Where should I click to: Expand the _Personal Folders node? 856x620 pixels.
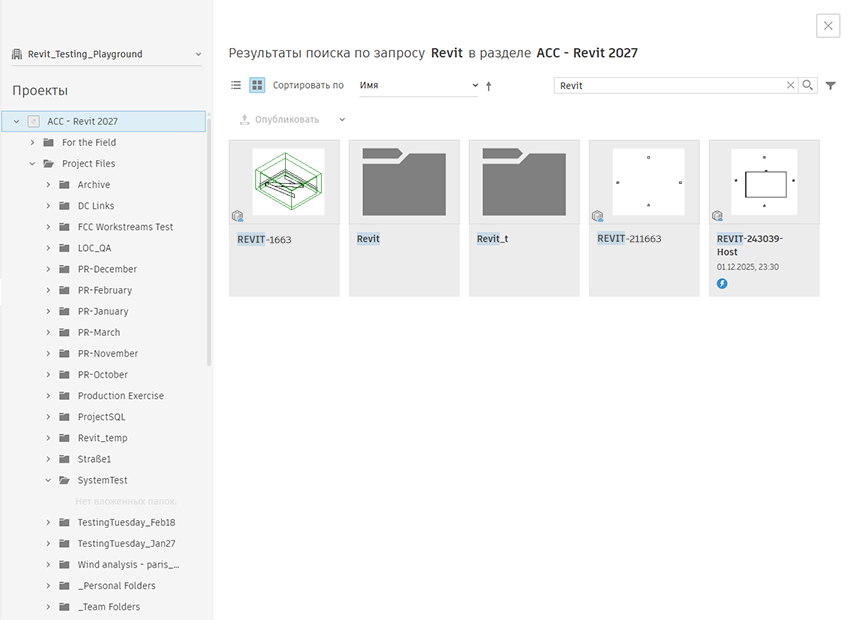click(x=48, y=586)
